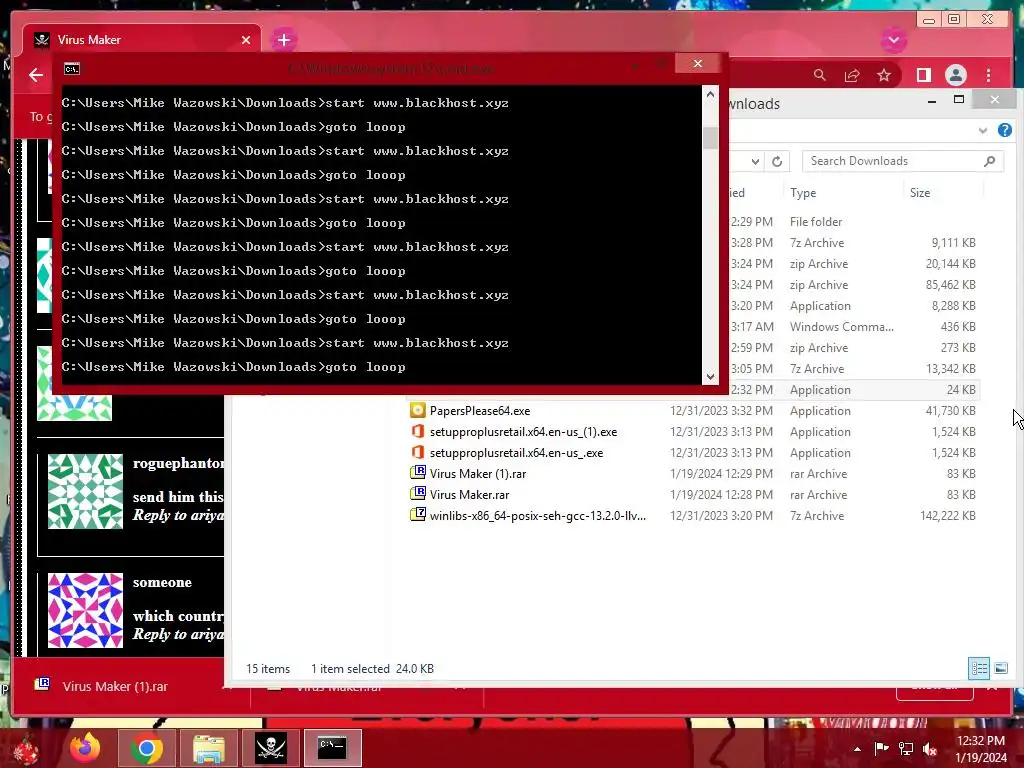
Task: Select Virus Maker.rar in file list
Action: [469, 494]
